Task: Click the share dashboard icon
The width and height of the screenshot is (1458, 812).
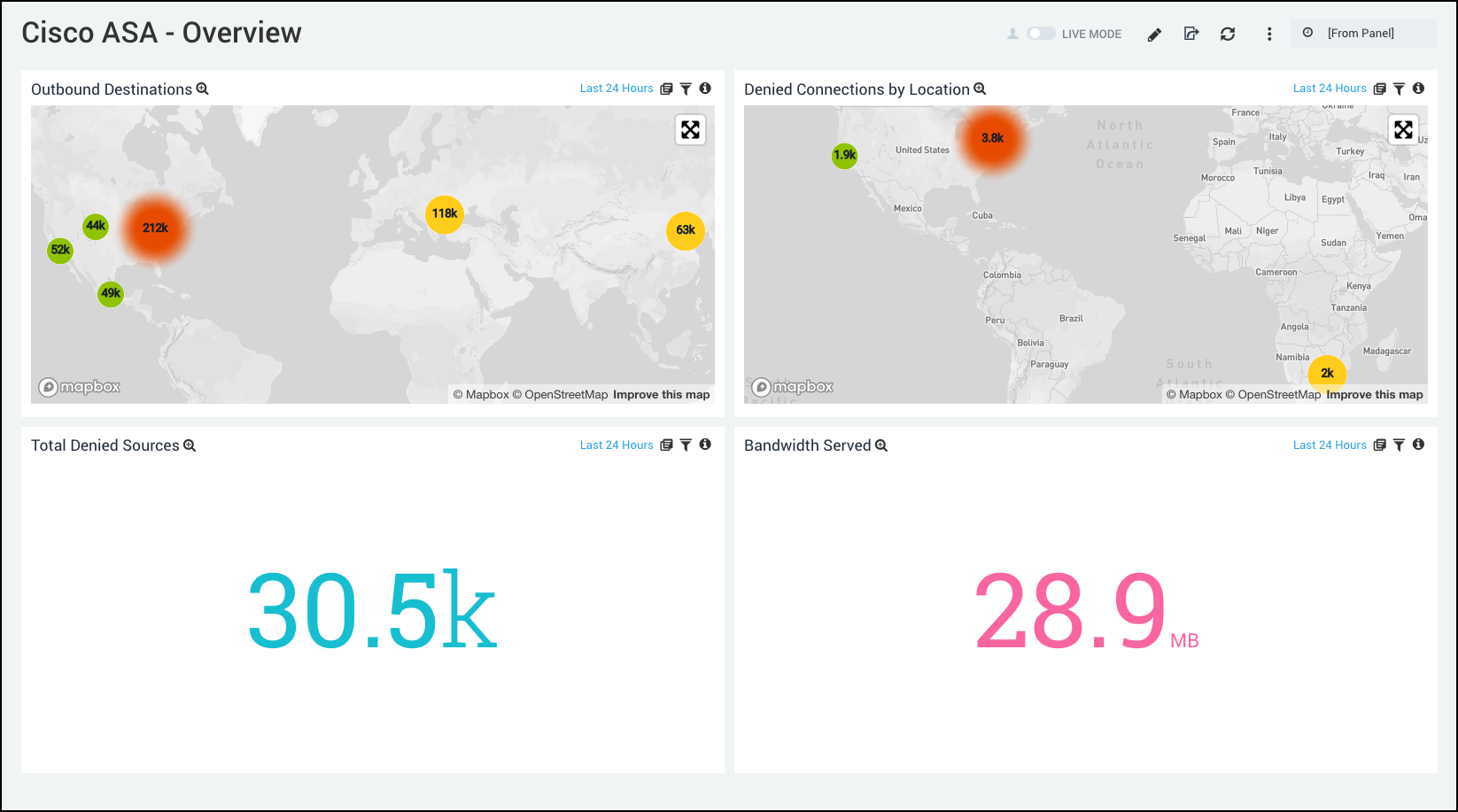Action: tap(1191, 34)
